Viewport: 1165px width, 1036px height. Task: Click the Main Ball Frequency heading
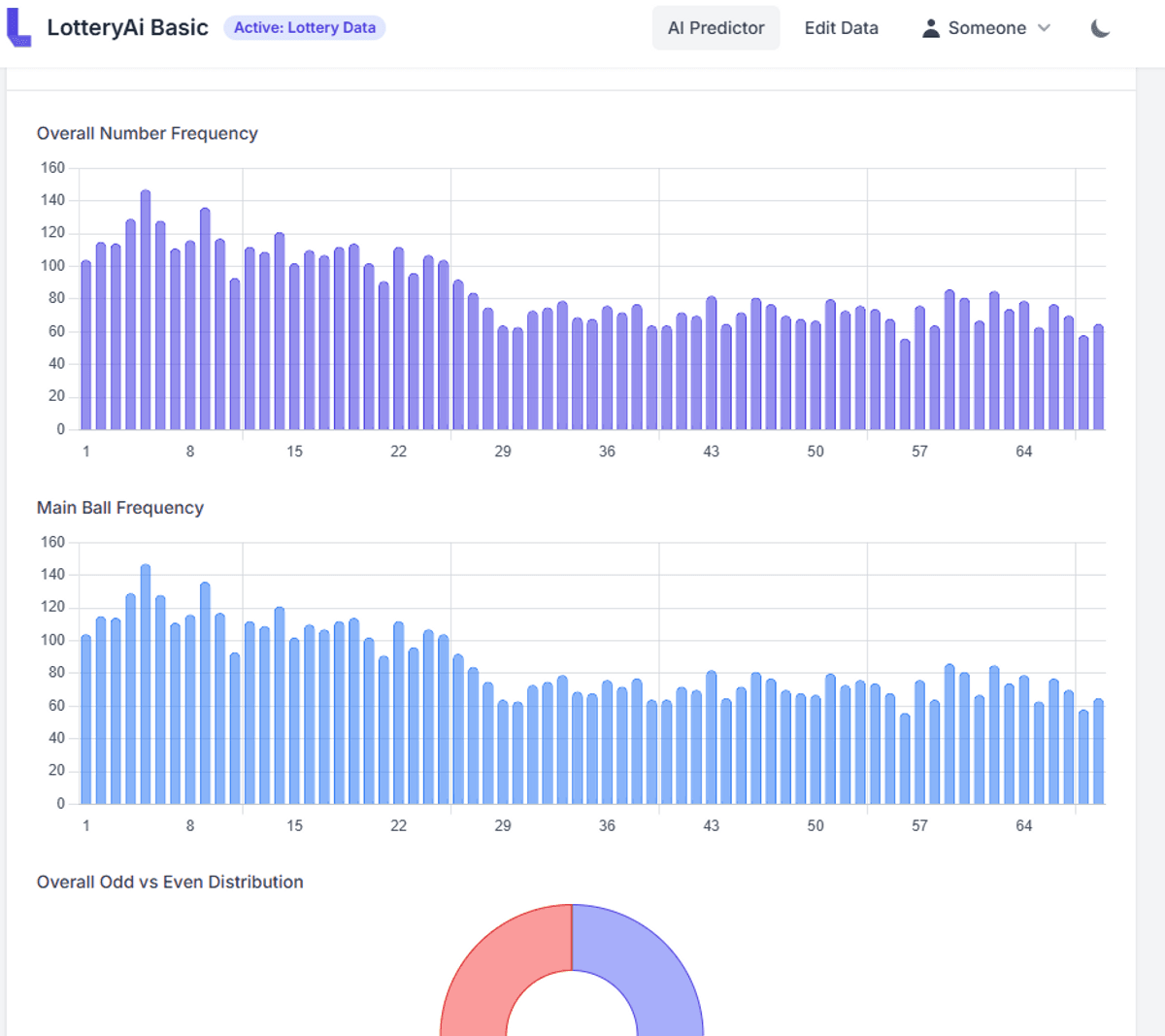pyautogui.click(x=119, y=508)
